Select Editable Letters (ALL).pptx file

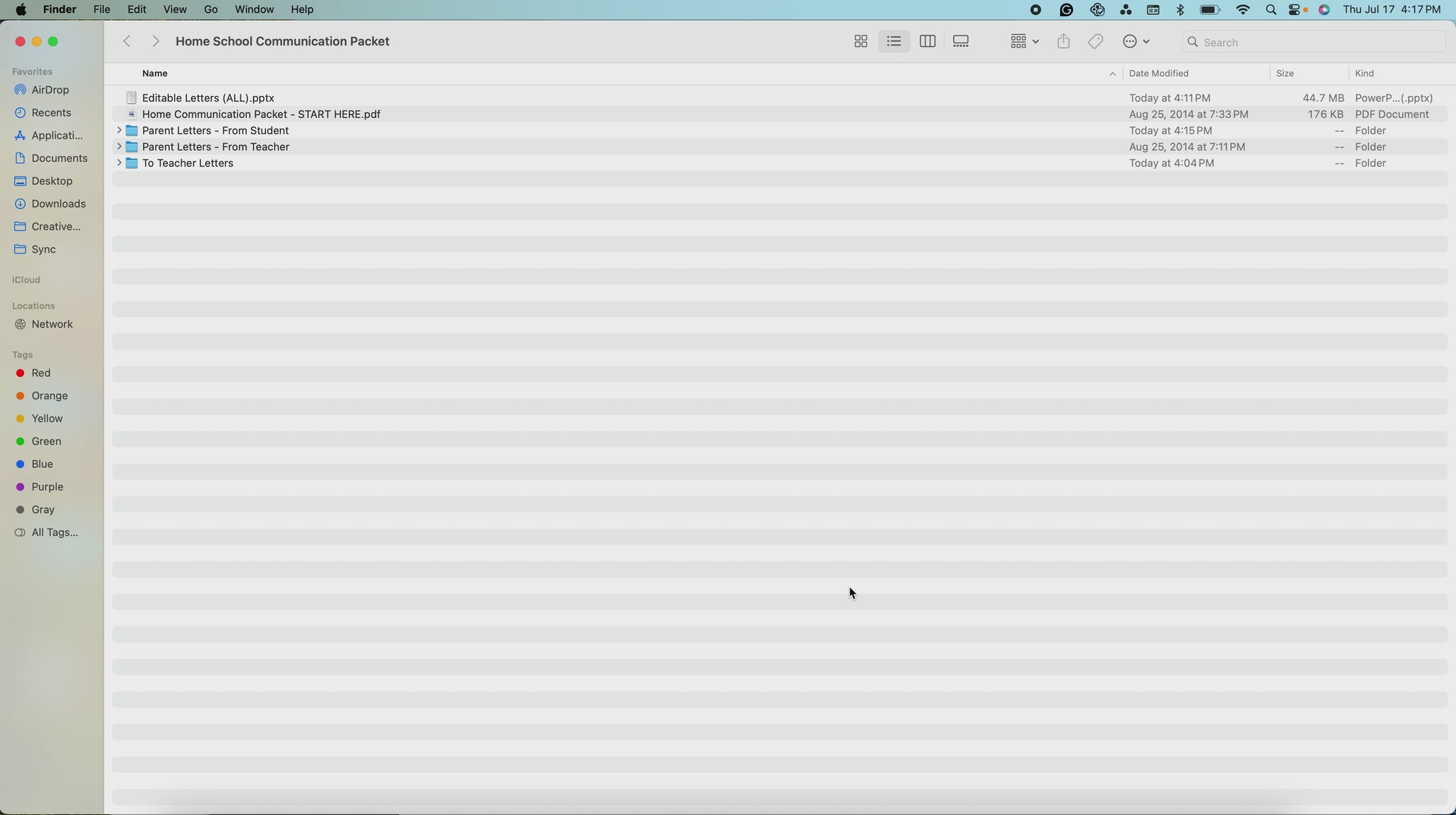(208, 98)
